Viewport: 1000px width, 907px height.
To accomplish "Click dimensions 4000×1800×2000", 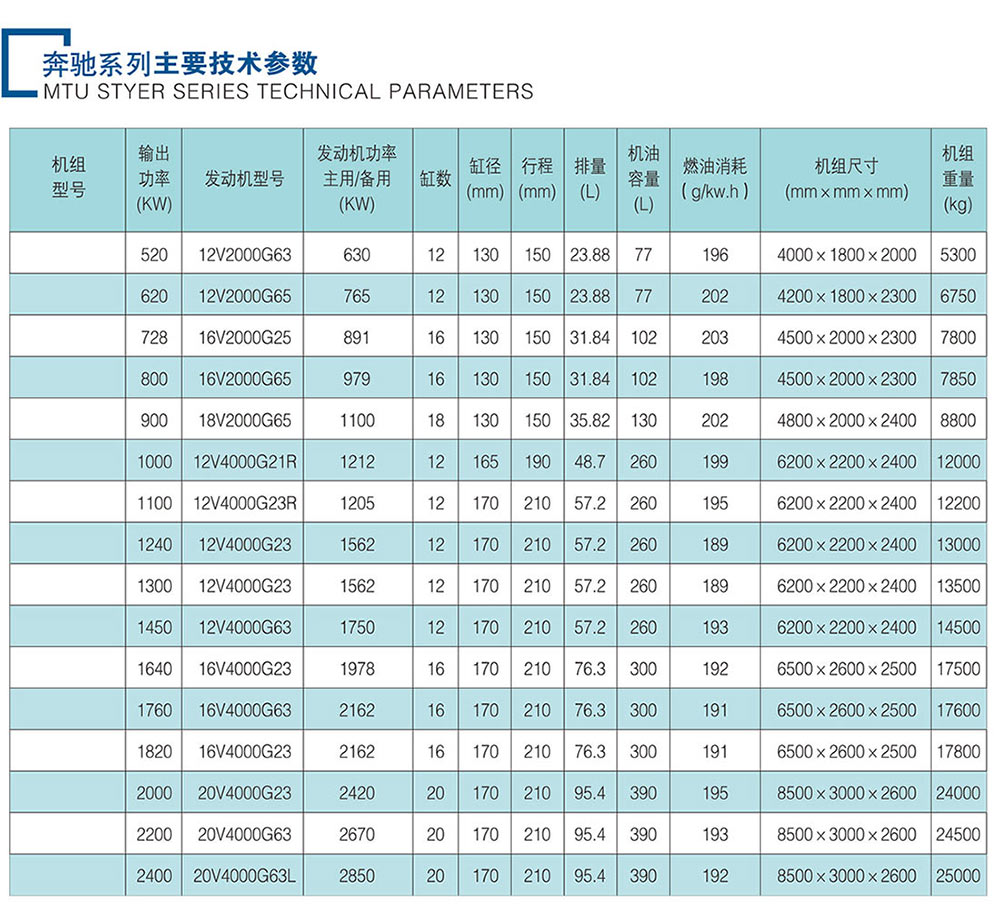I will [x=846, y=254].
